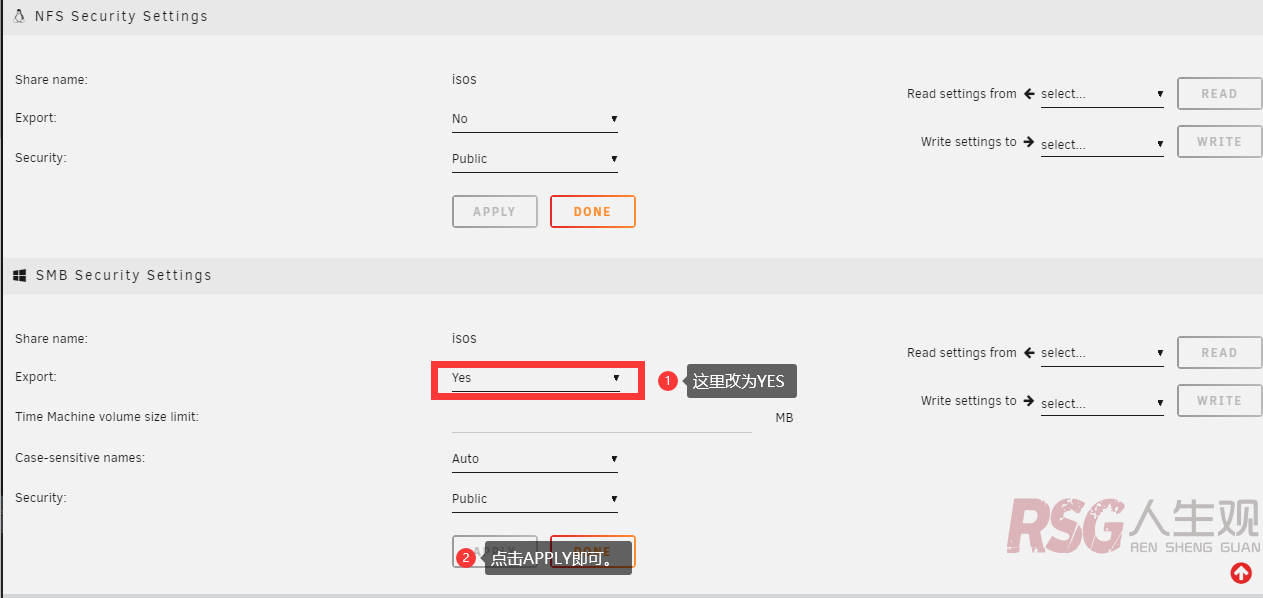Open the SMB Security dropdown set to Public
This screenshot has width=1263, height=598.
[x=534, y=499]
